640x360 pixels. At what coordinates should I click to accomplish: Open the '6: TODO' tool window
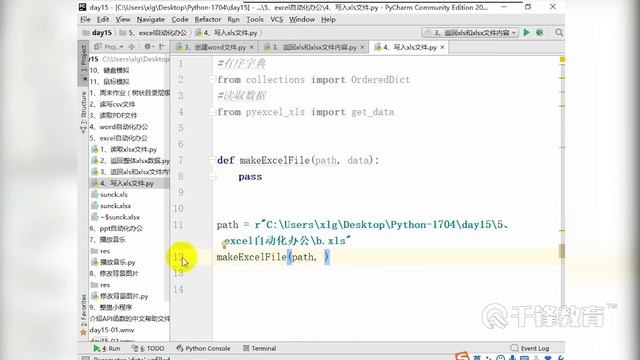[x=148, y=348]
